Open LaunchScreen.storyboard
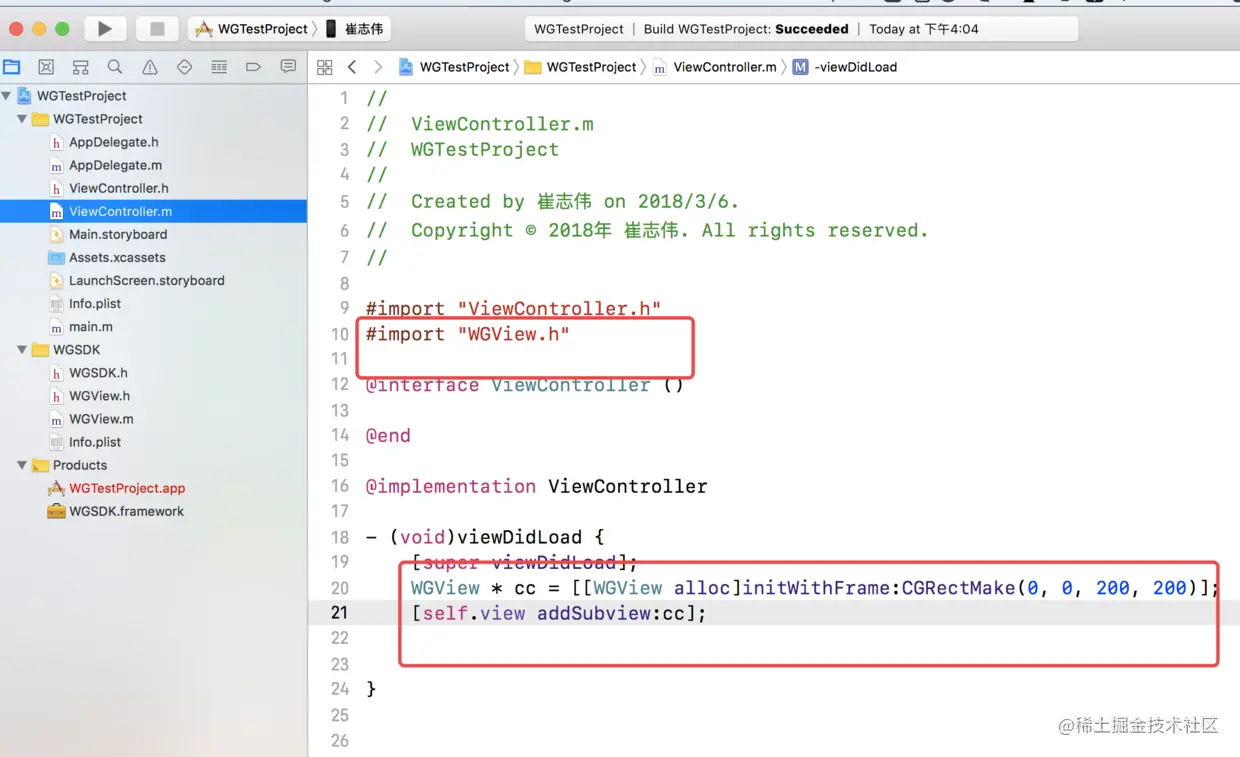Image resolution: width=1240 pixels, height=757 pixels. (x=146, y=281)
